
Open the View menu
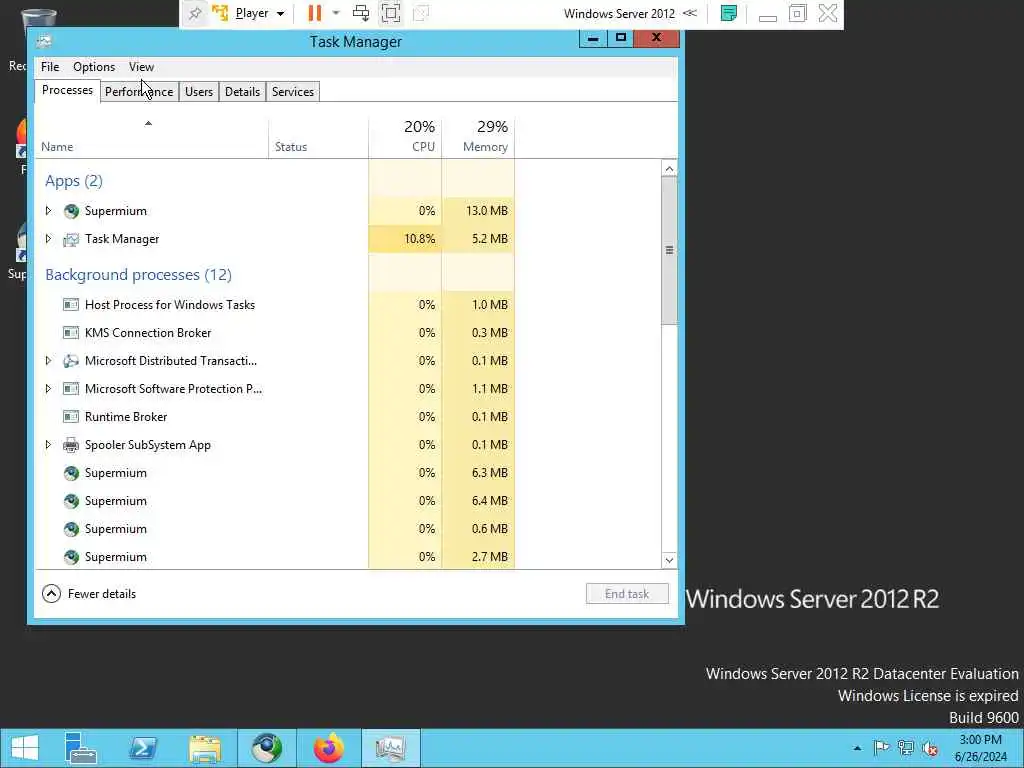click(141, 67)
